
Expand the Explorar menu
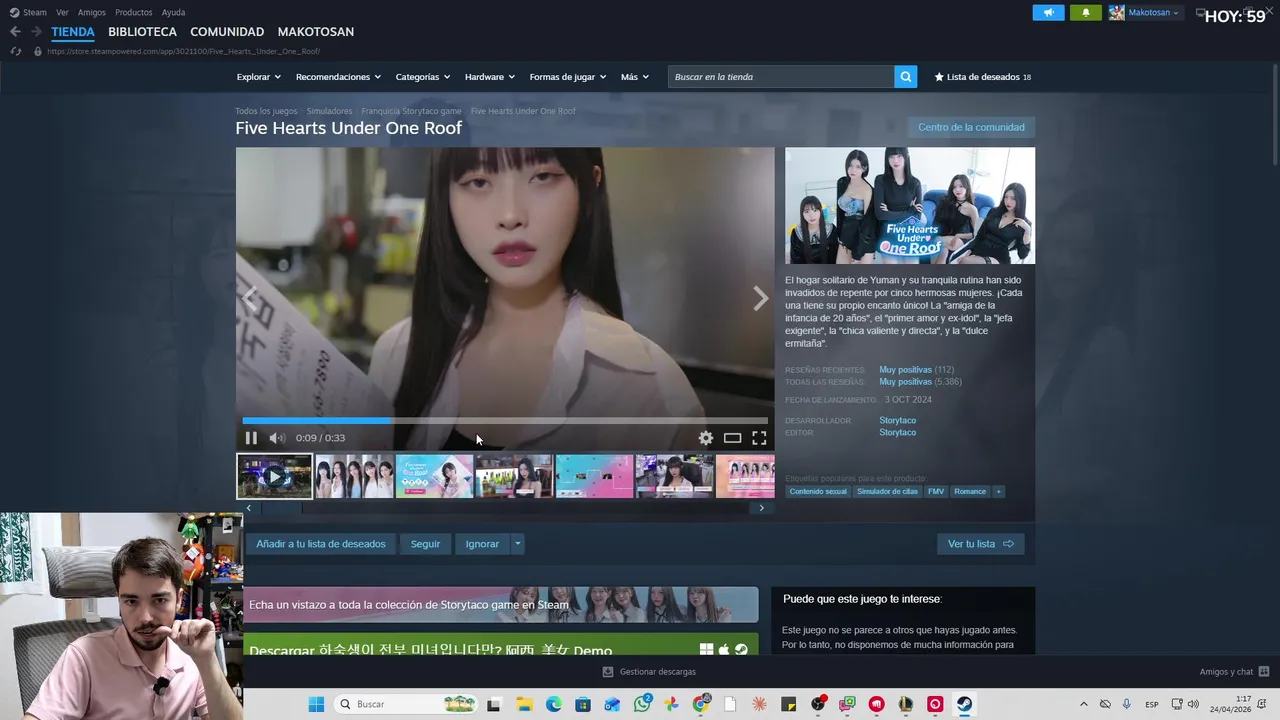point(258,77)
